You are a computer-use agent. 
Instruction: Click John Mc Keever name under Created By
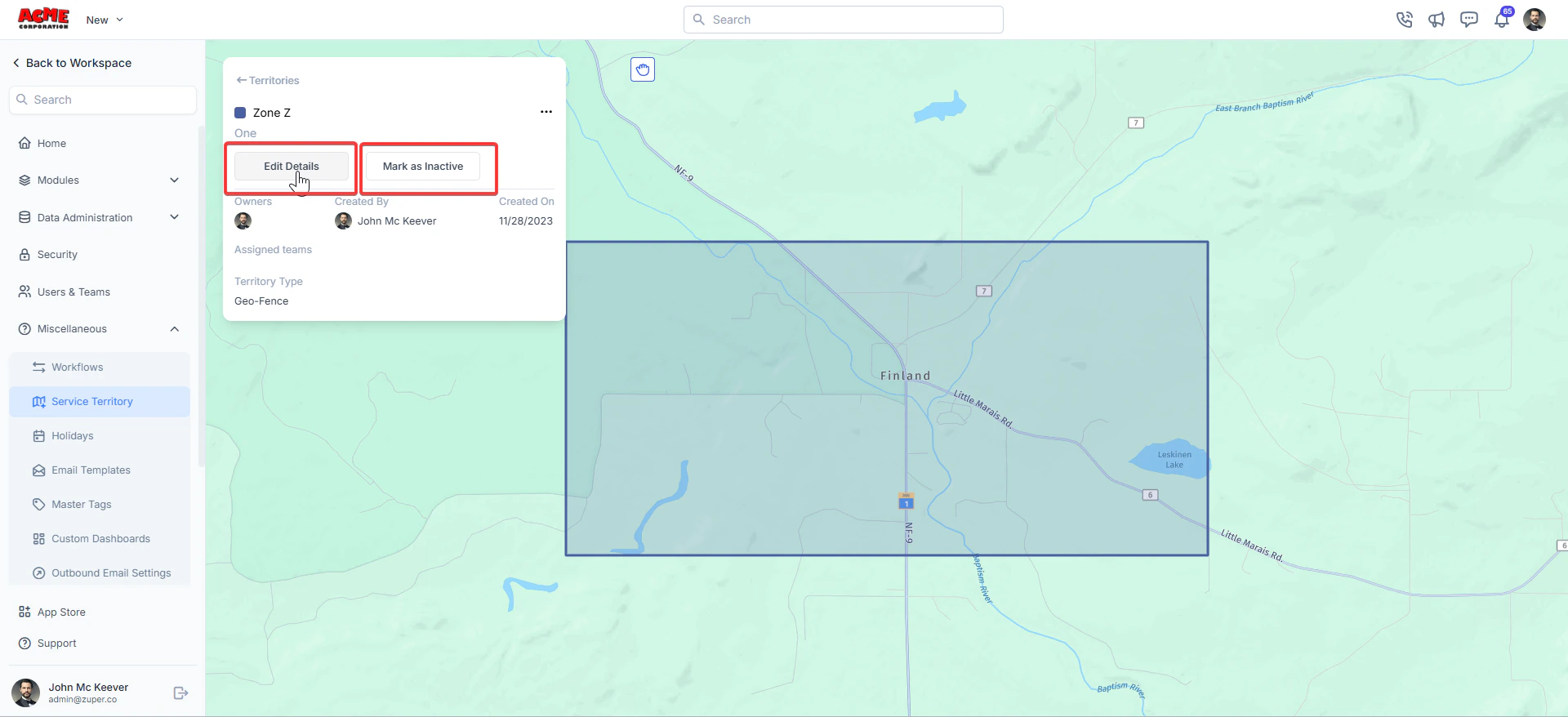[397, 220]
